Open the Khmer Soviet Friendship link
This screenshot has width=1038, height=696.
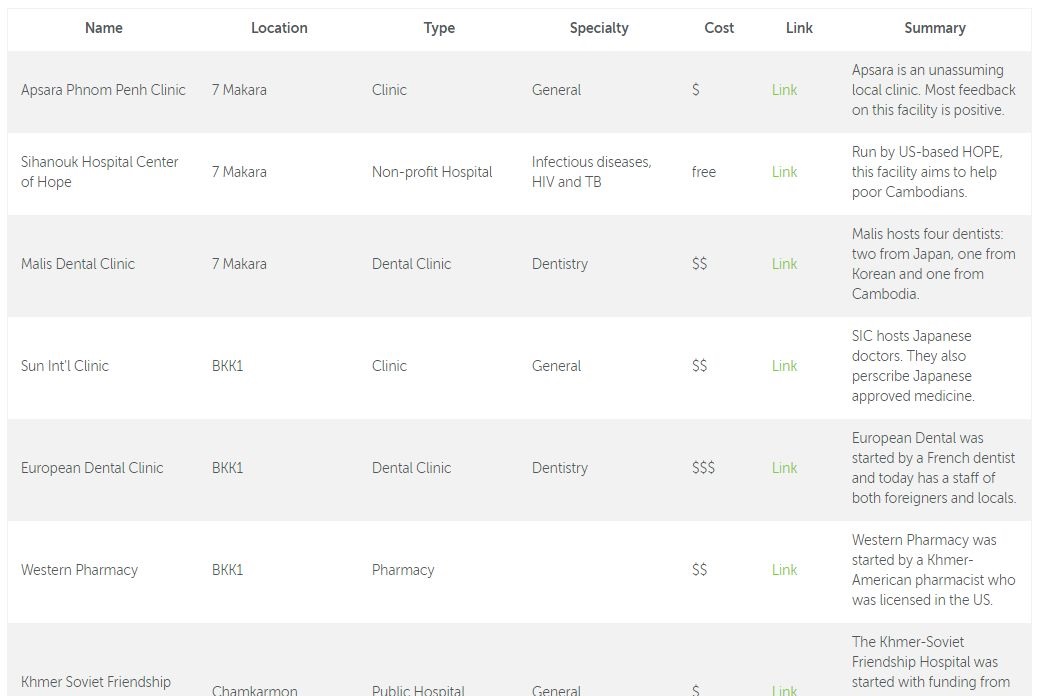point(784,689)
